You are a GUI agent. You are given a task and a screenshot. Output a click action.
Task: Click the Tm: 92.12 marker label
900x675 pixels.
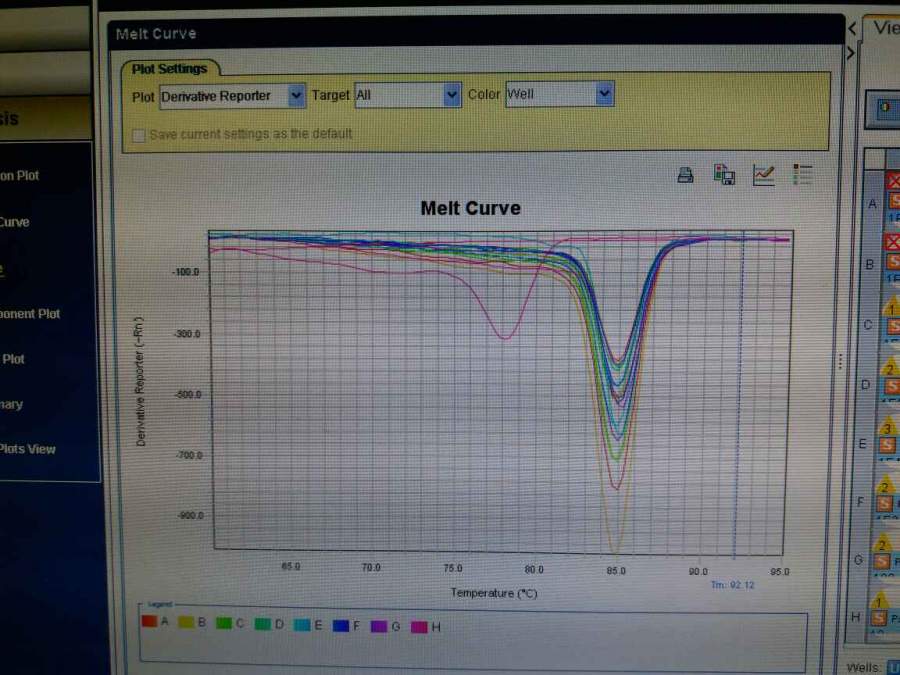[x=732, y=585]
